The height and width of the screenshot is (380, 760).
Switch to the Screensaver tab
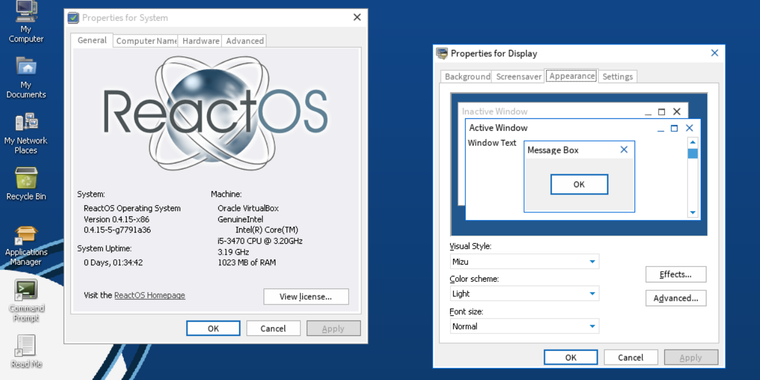click(x=519, y=77)
